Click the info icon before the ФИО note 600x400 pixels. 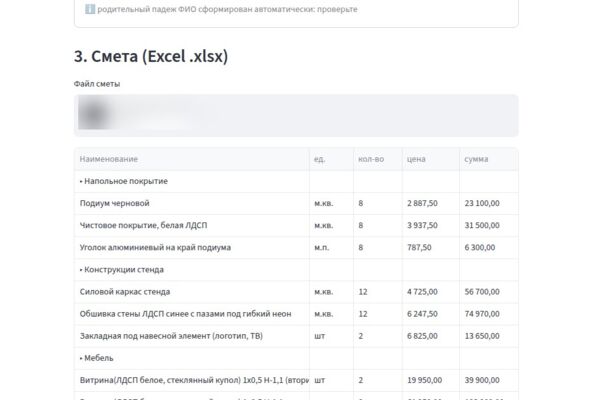tap(90, 9)
